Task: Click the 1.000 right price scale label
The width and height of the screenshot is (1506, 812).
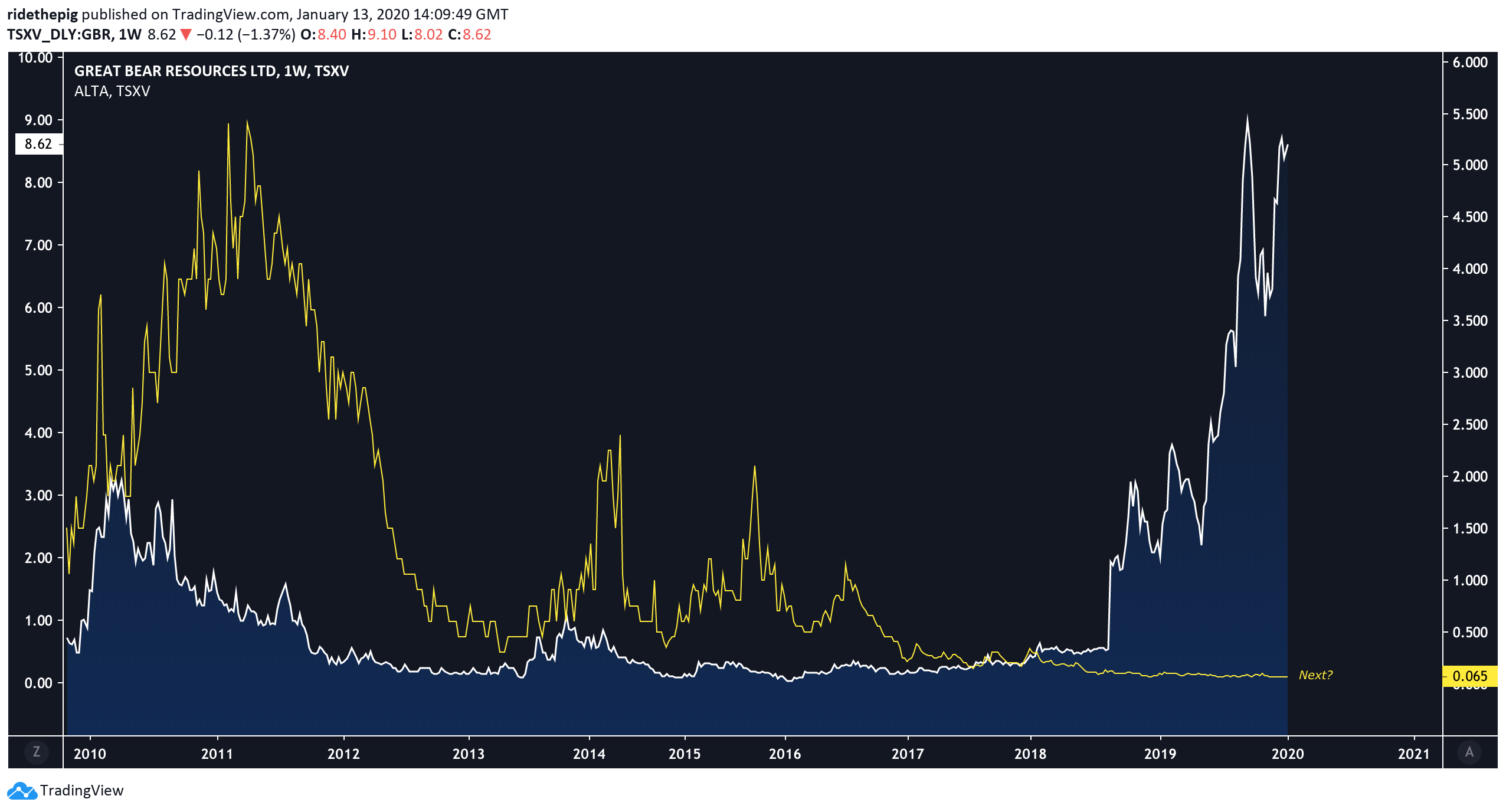Action: (1470, 580)
